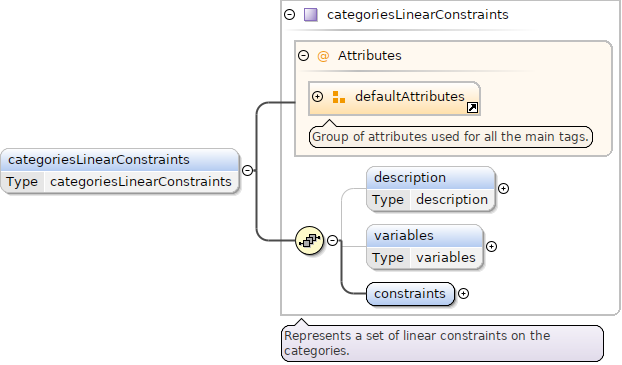Click the defaultAttributes attribute group icon
622x365 pixels.
pyautogui.click(x=338, y=97)
